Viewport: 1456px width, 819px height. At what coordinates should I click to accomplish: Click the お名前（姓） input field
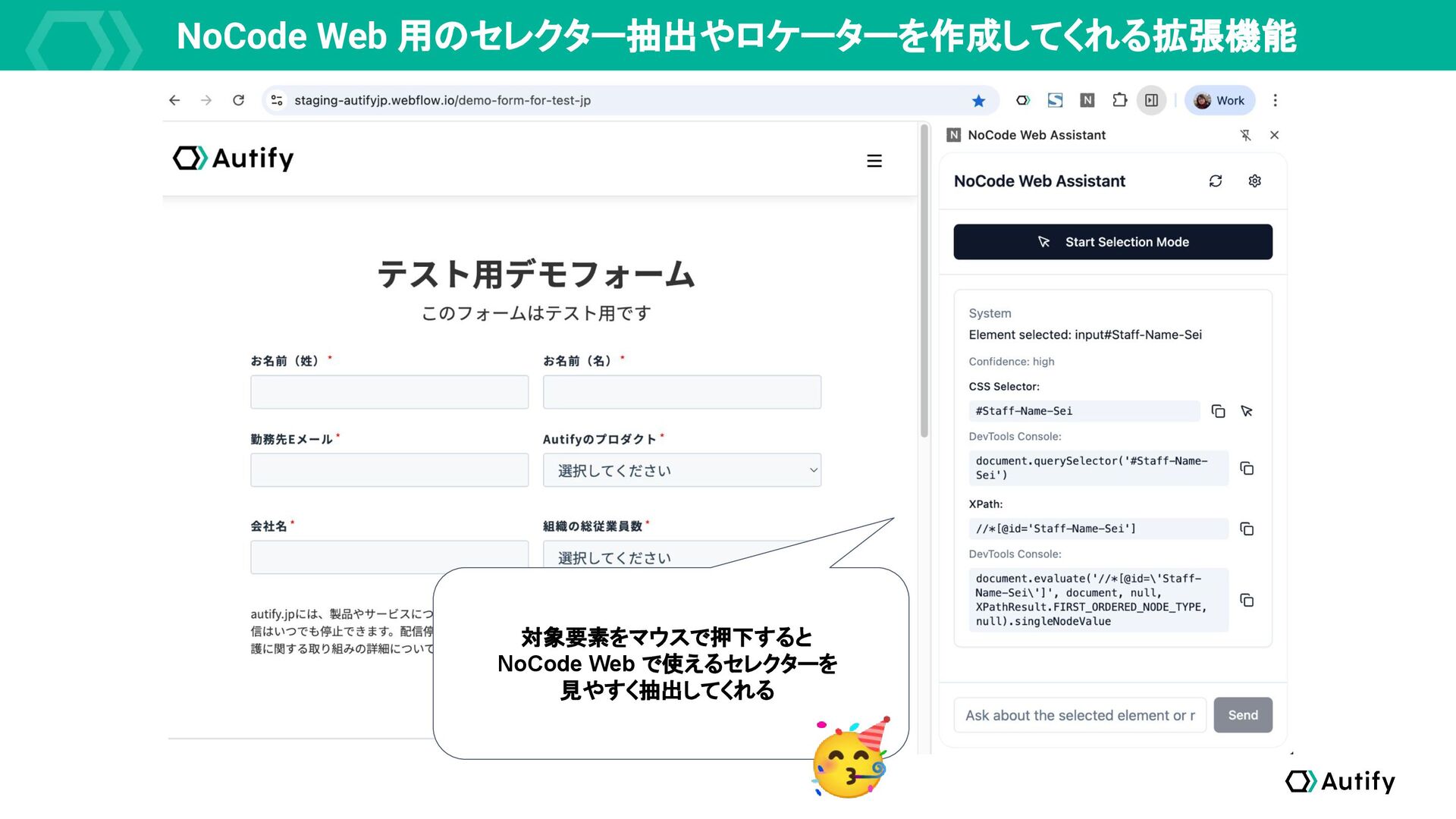coord(390,392)
